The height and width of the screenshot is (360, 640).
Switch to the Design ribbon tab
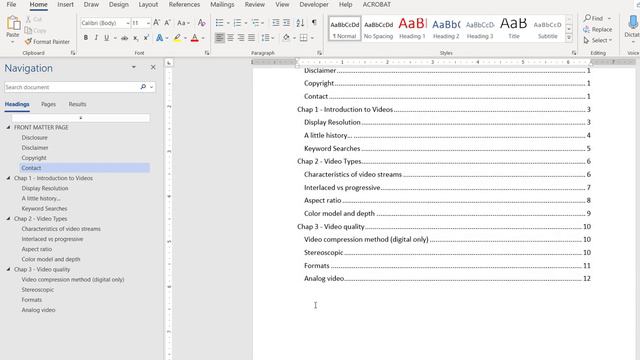[x=119, y=4]
